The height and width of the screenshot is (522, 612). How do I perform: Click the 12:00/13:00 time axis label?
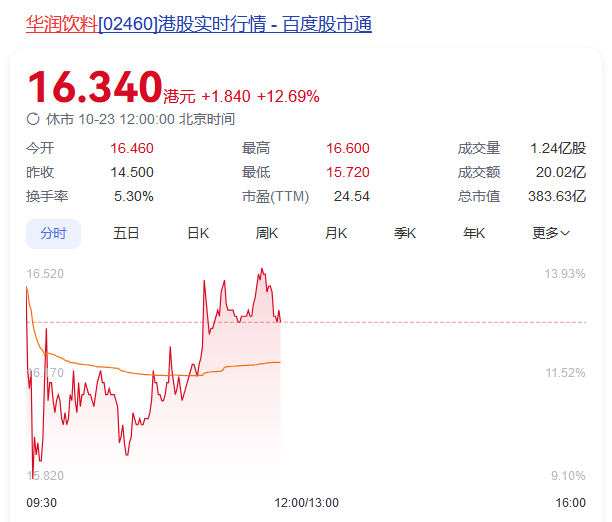[306, 502]
